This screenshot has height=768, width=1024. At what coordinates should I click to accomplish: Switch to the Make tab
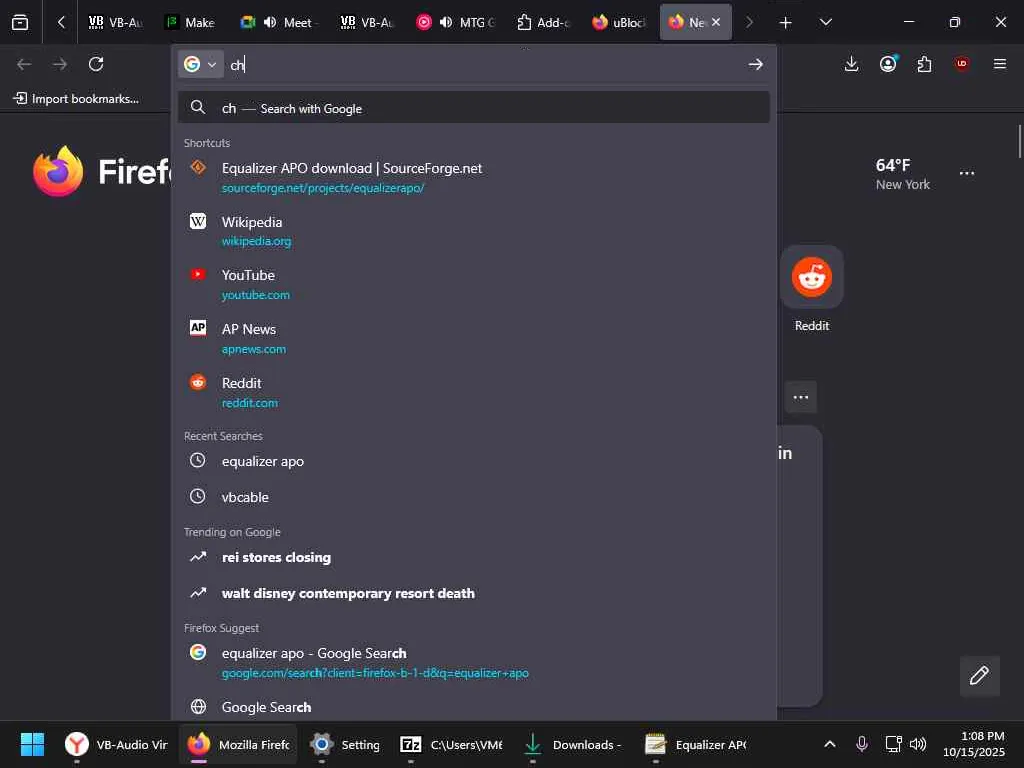(x=190, y=22)
